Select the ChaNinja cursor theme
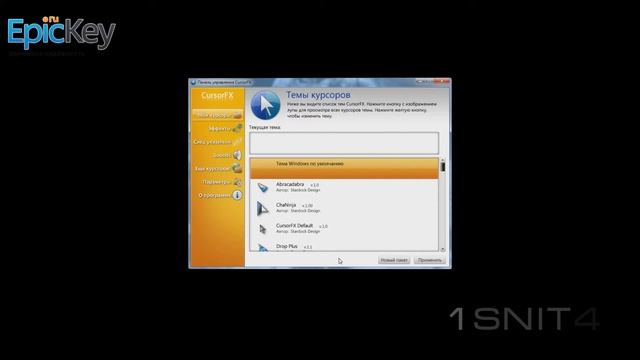 pos(344,208)
